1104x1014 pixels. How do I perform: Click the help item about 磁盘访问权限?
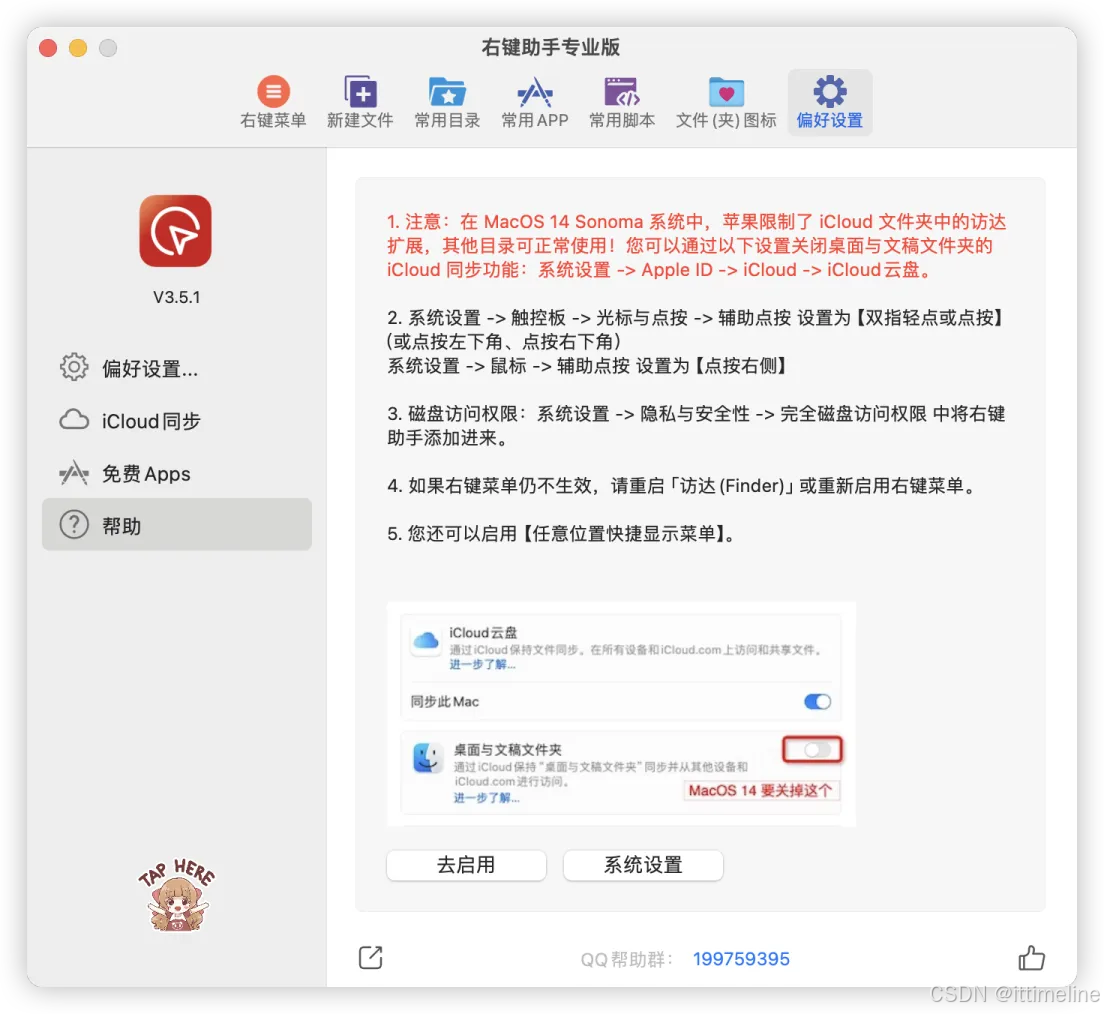click(x=696, y=425)
